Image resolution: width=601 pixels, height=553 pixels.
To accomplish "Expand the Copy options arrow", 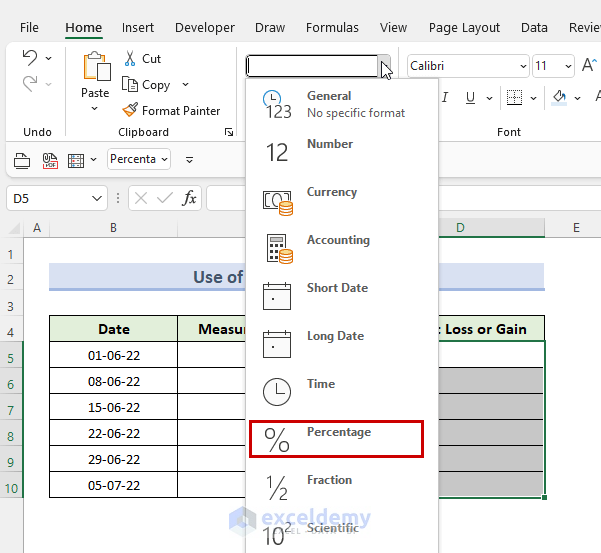I will pyautogui.click(x=186, y=84).
